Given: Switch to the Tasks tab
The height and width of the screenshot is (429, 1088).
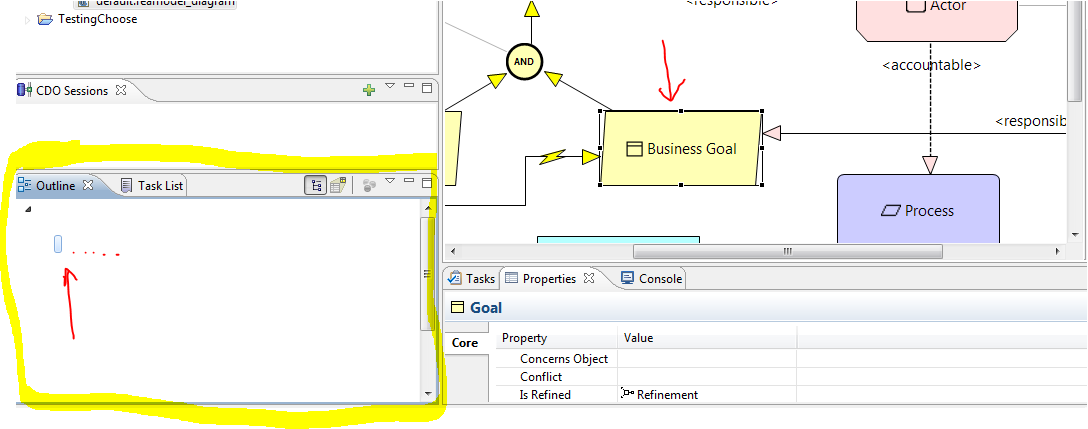Looking at the screenshot, I should click(x=472, y=278).
